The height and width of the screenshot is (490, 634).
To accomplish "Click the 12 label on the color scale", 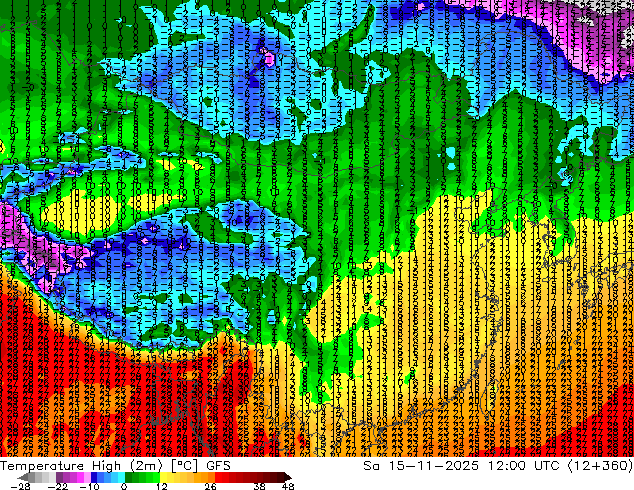I will click(x=162, y=486).
